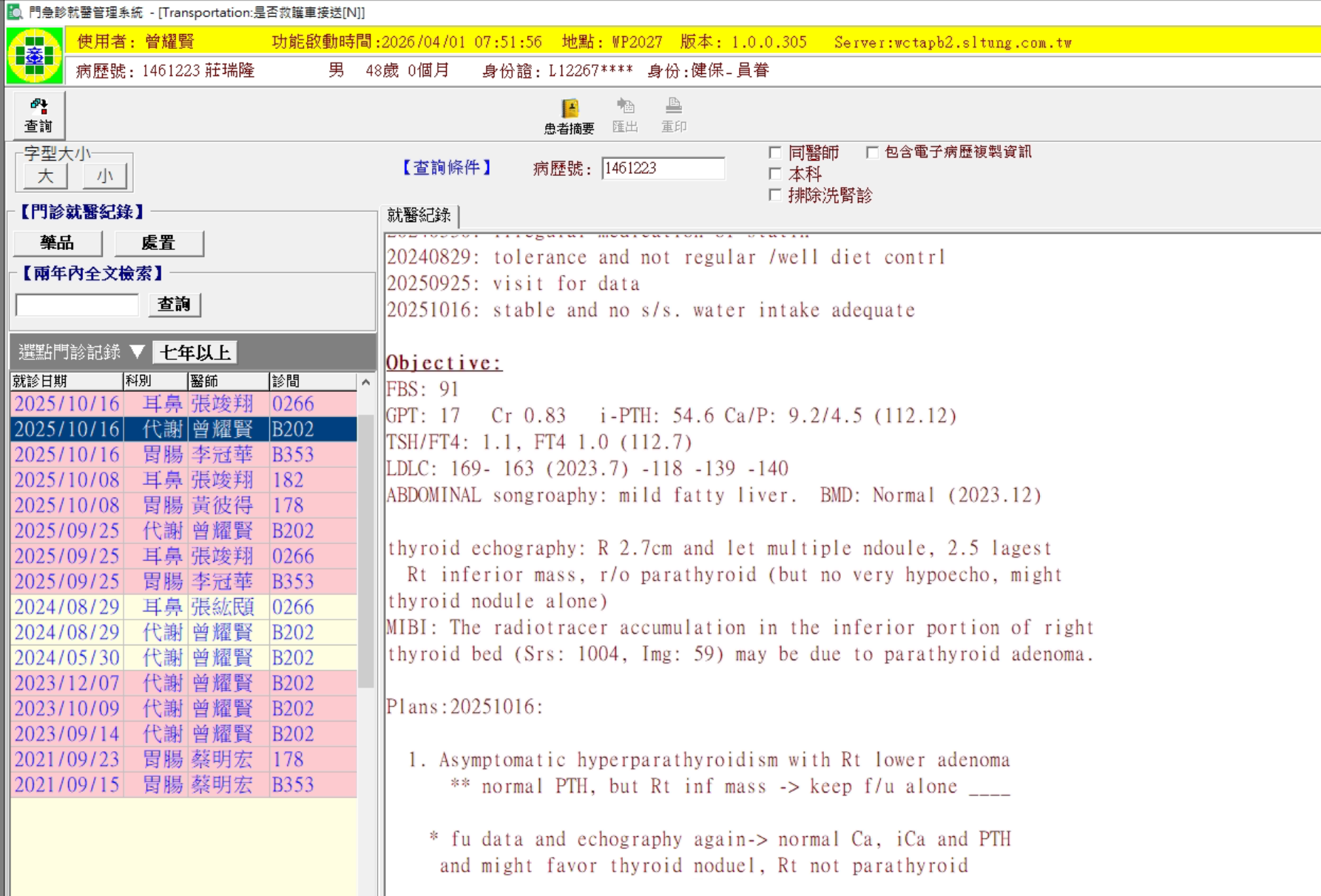Increase font size with 大 button

(x=45, y=176)
